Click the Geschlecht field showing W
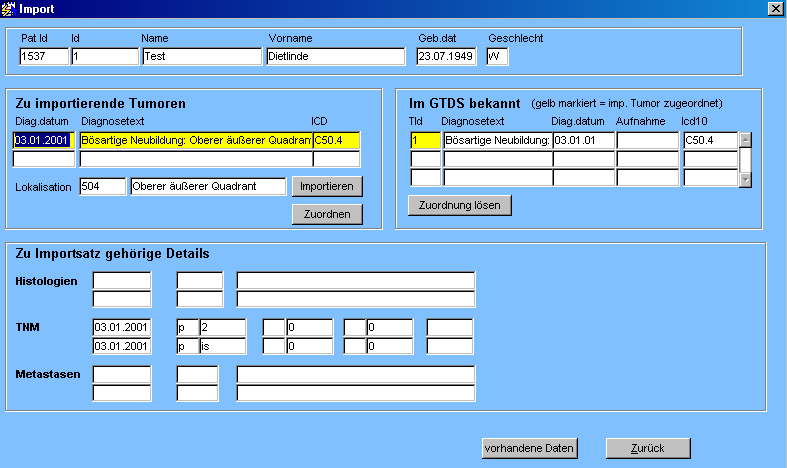The width and height of the screenshot is (787, 468). click(497, 57)
